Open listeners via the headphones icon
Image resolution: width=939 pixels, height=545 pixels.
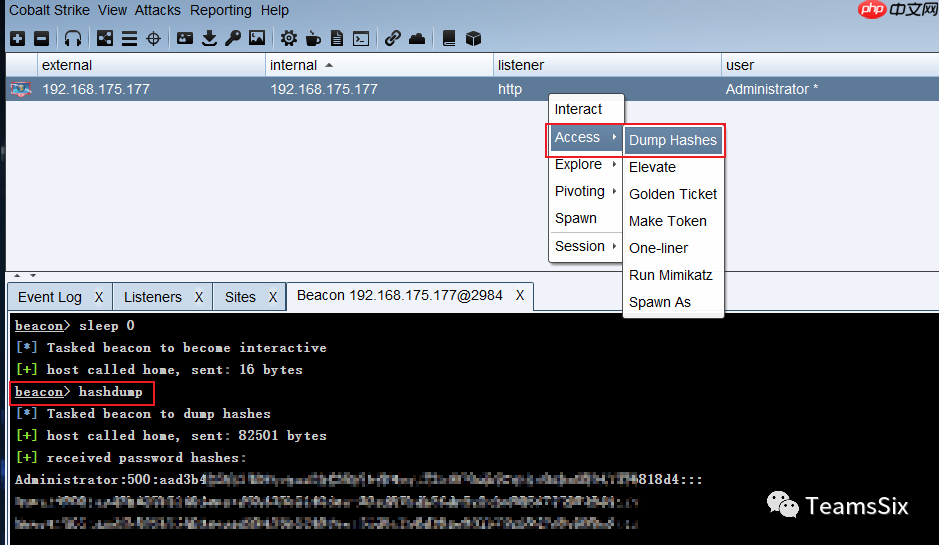72,39
